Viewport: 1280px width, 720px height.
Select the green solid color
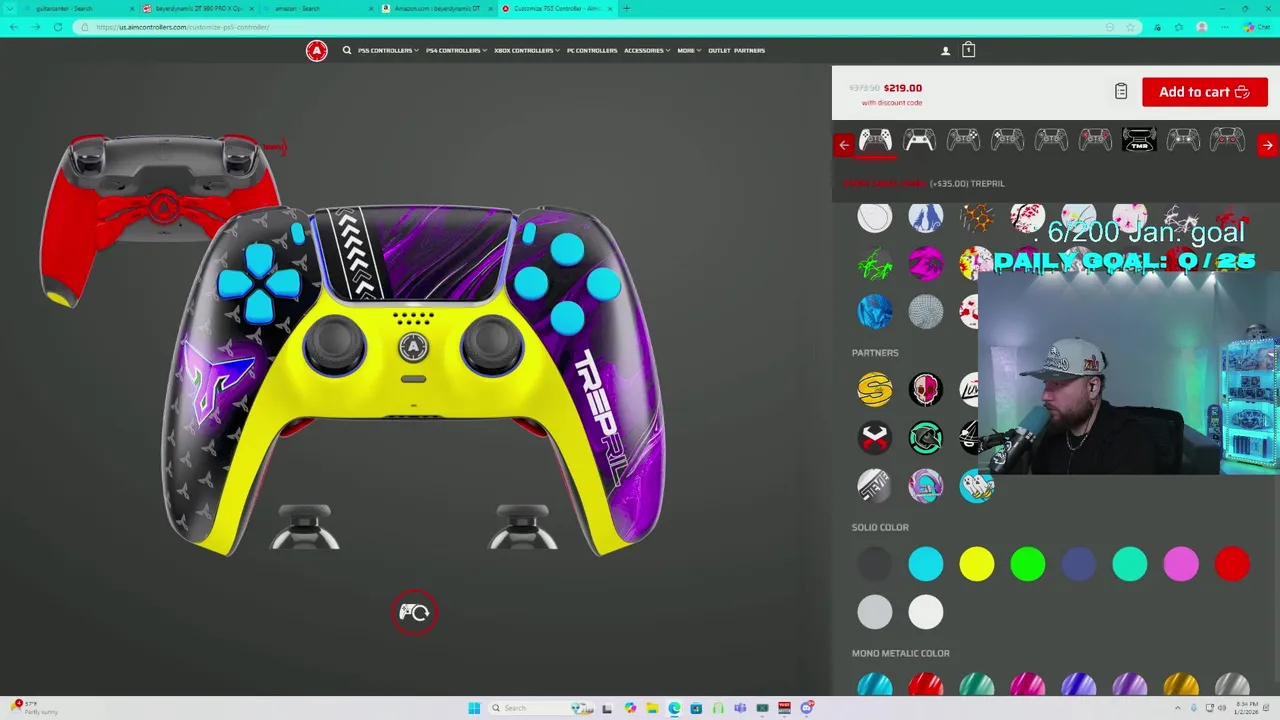1027,564
